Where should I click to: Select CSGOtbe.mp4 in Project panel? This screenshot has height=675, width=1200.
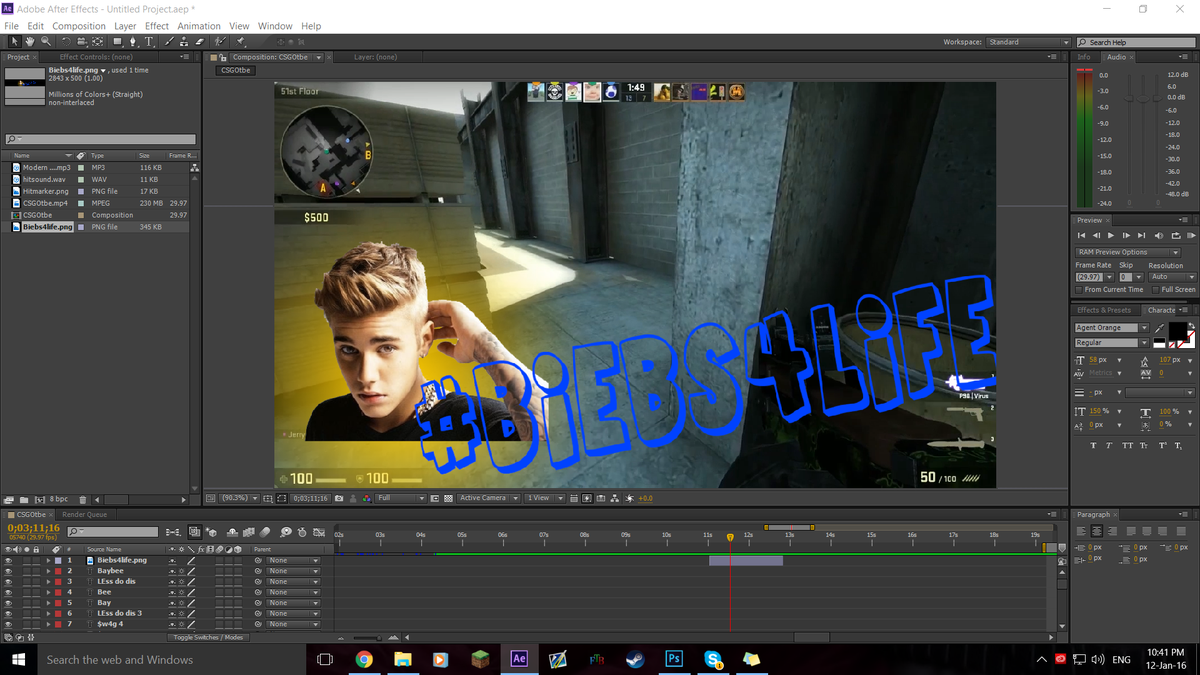tap(45, 203)
